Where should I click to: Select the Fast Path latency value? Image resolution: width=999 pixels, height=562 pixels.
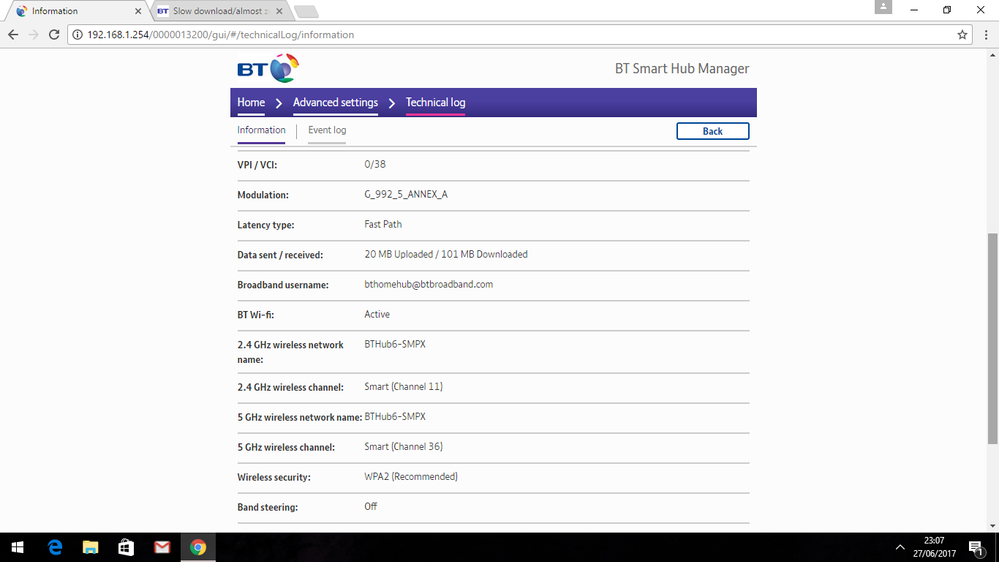click(383, 224)
